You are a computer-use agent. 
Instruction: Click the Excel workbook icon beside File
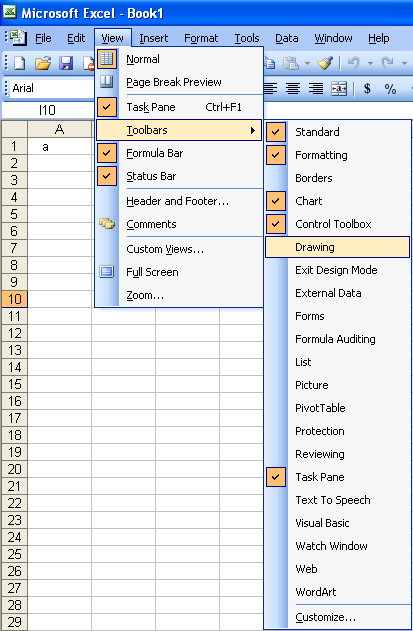[19, 38]
